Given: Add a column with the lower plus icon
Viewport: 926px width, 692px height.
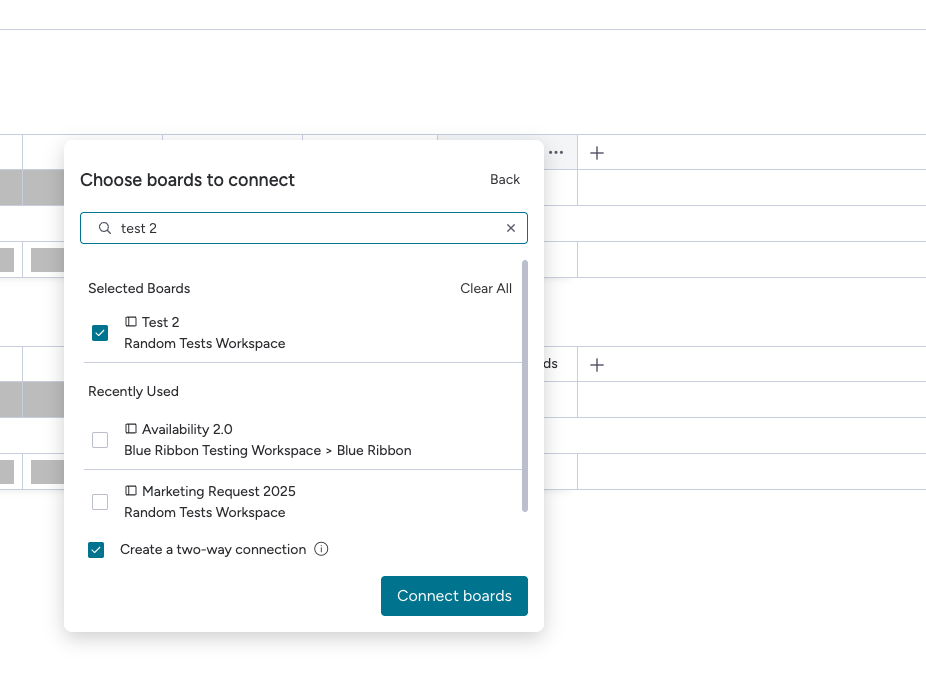Looking at the screenshot, I should (597, 365).
